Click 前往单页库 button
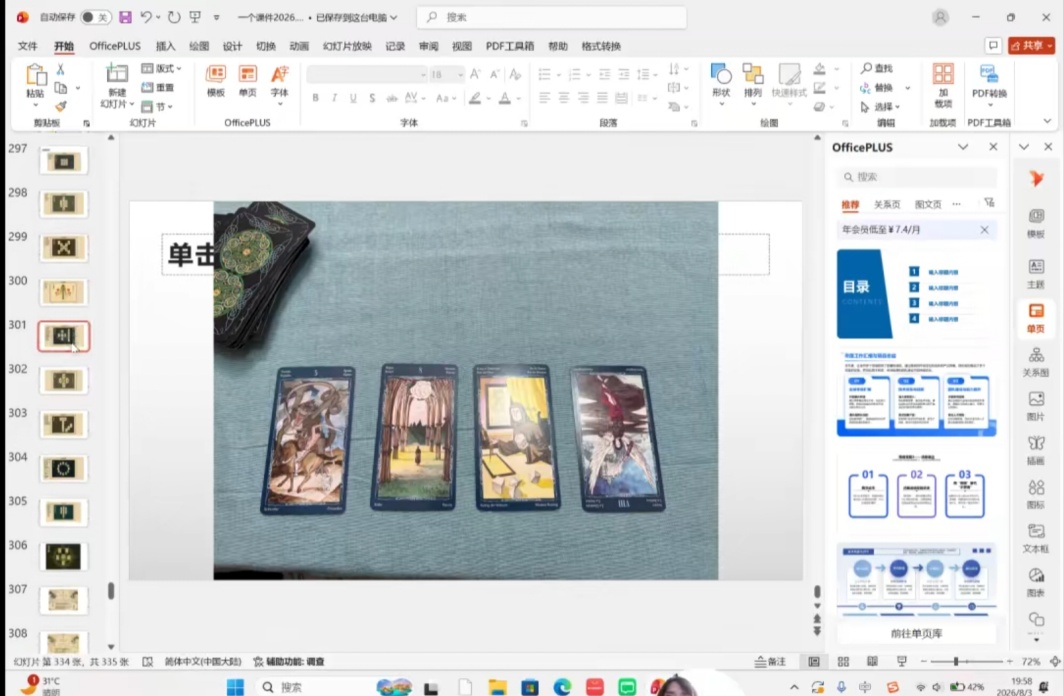 (916, 634)
